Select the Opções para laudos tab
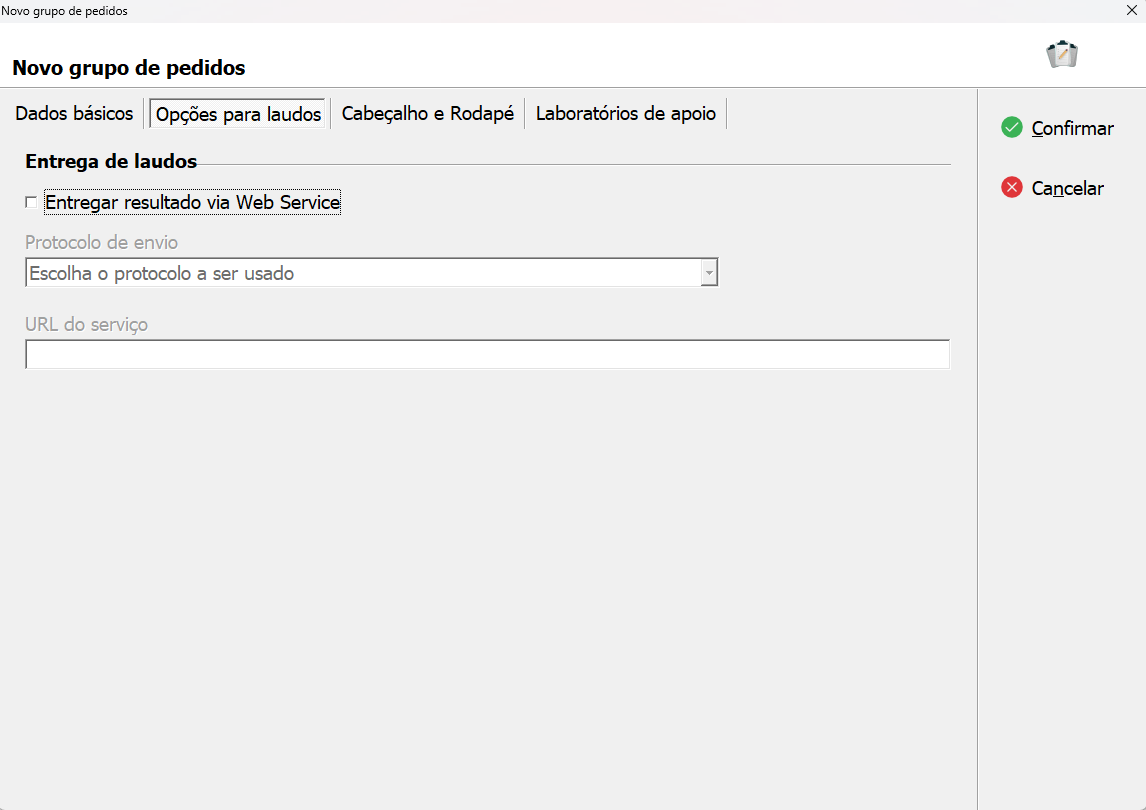Viewport: 1146px width, 810px height. pyautogui.click(x=238, y=114)
